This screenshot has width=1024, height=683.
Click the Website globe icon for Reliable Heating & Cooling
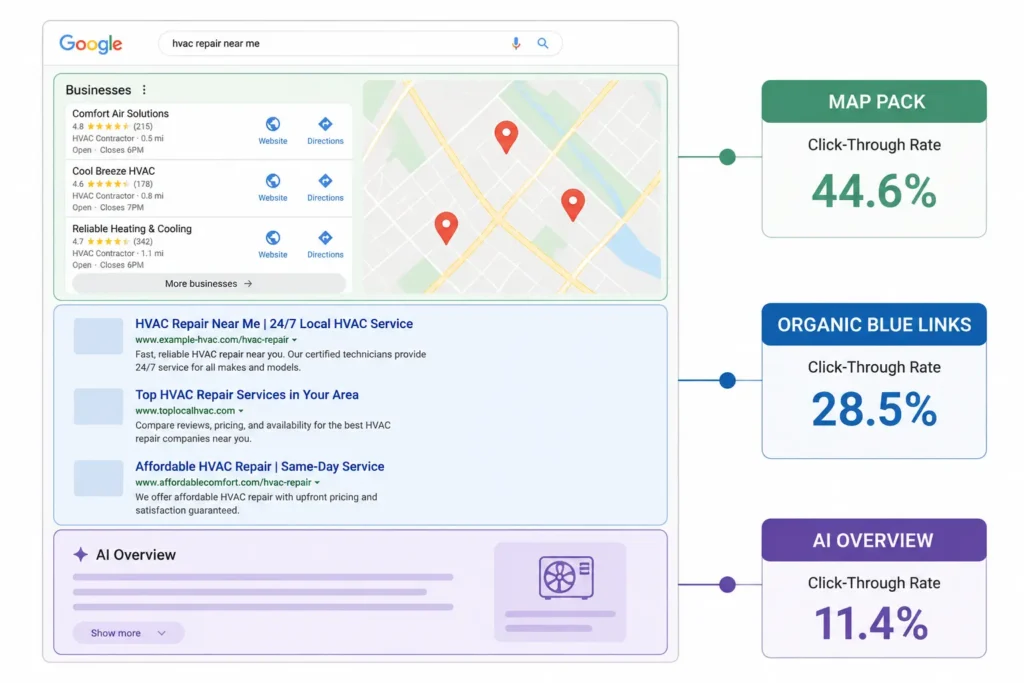click(273, 238)
